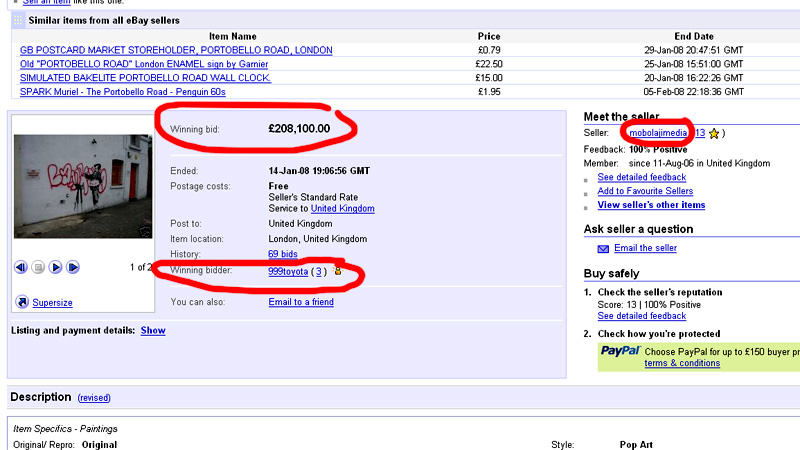Show listing and payment details
Image resolution: width=800 pixels, height=450 pixels.
(153, 331)
